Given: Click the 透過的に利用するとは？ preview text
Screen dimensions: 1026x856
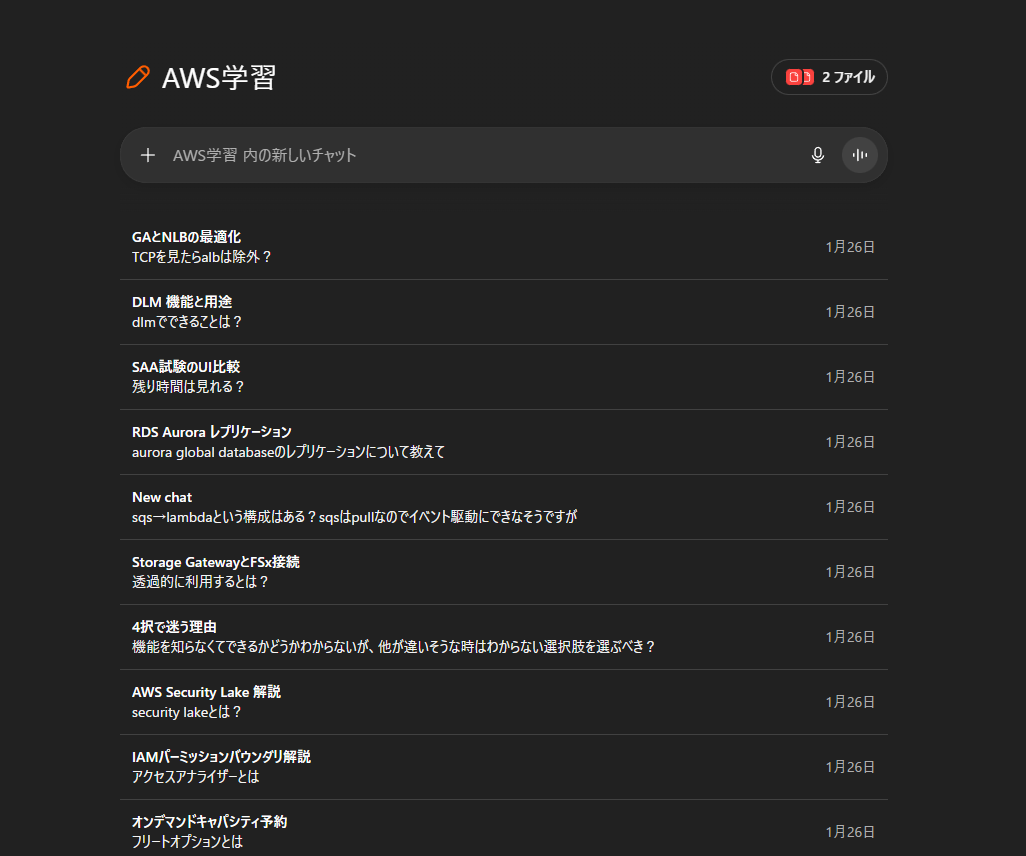Looking at the screenshot, I should (200, 582).
